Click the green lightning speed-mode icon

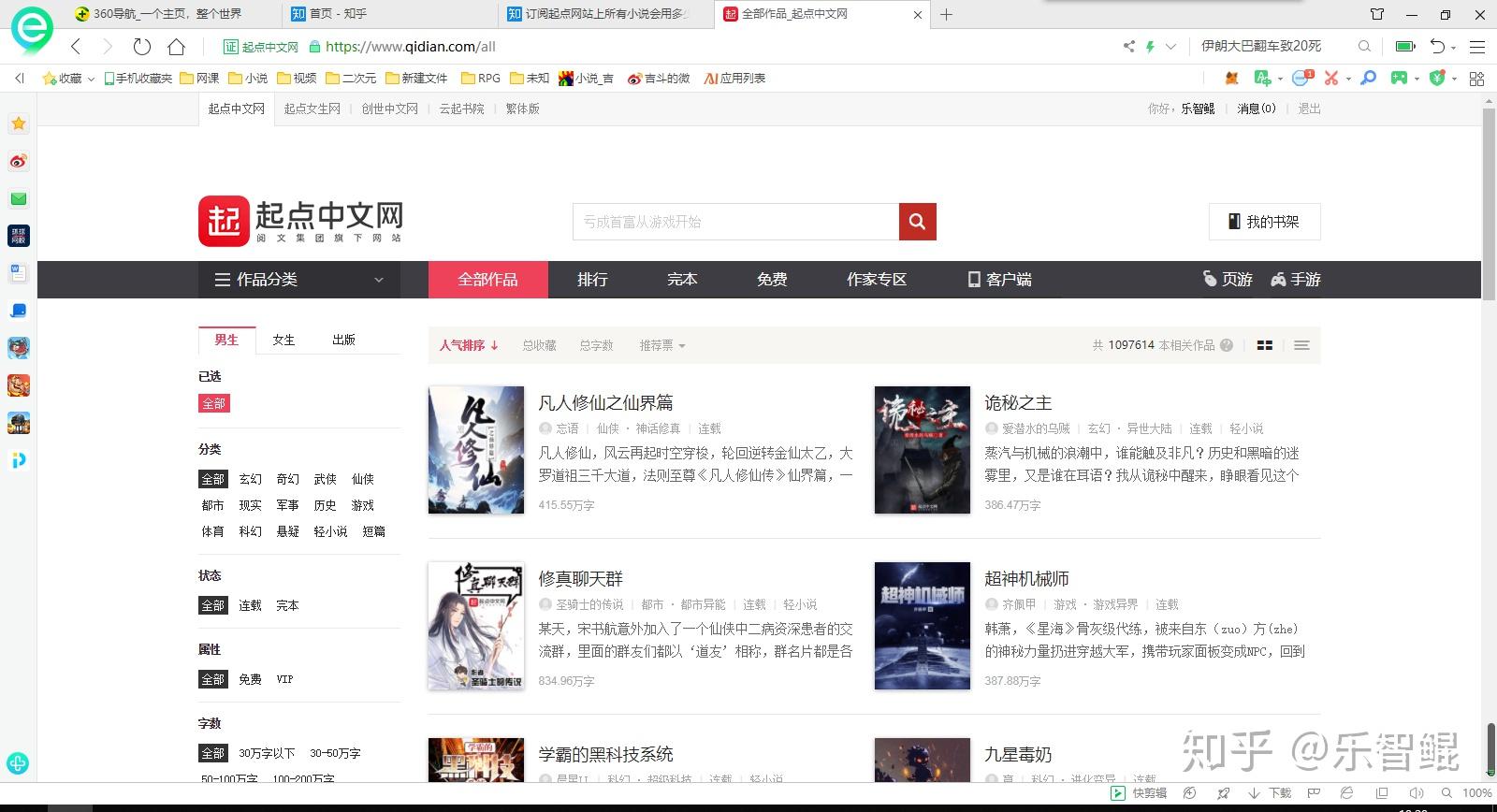(x=1150, y=46)
